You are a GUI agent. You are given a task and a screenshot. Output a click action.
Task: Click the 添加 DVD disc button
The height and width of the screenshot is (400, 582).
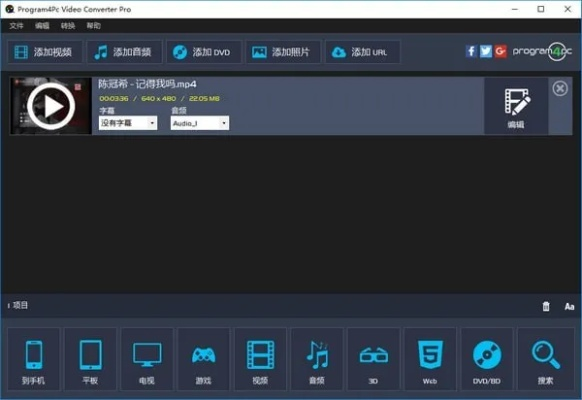tap(204, 52)
